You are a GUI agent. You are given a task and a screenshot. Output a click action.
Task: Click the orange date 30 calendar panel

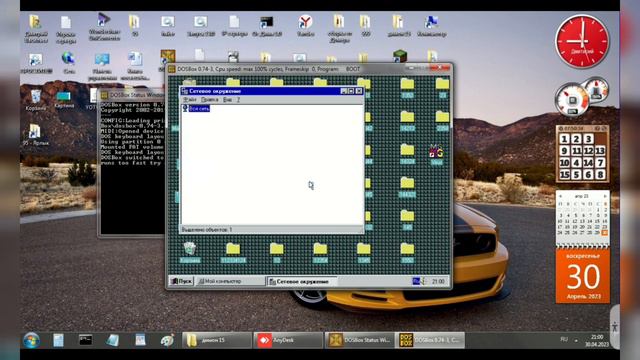[x=583, y=276]
